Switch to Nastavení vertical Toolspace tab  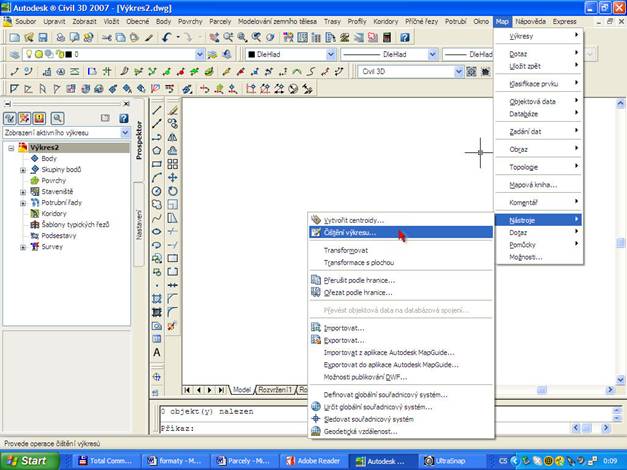click(x=139, y=225)
